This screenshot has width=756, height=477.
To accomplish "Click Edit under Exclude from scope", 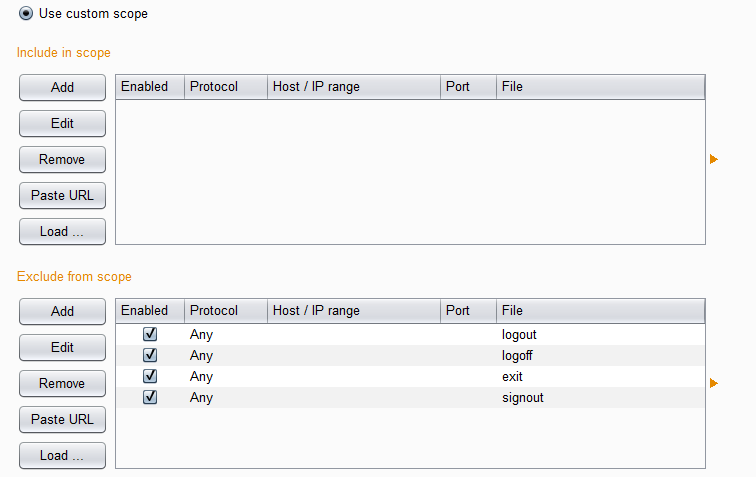I will 62,348.
